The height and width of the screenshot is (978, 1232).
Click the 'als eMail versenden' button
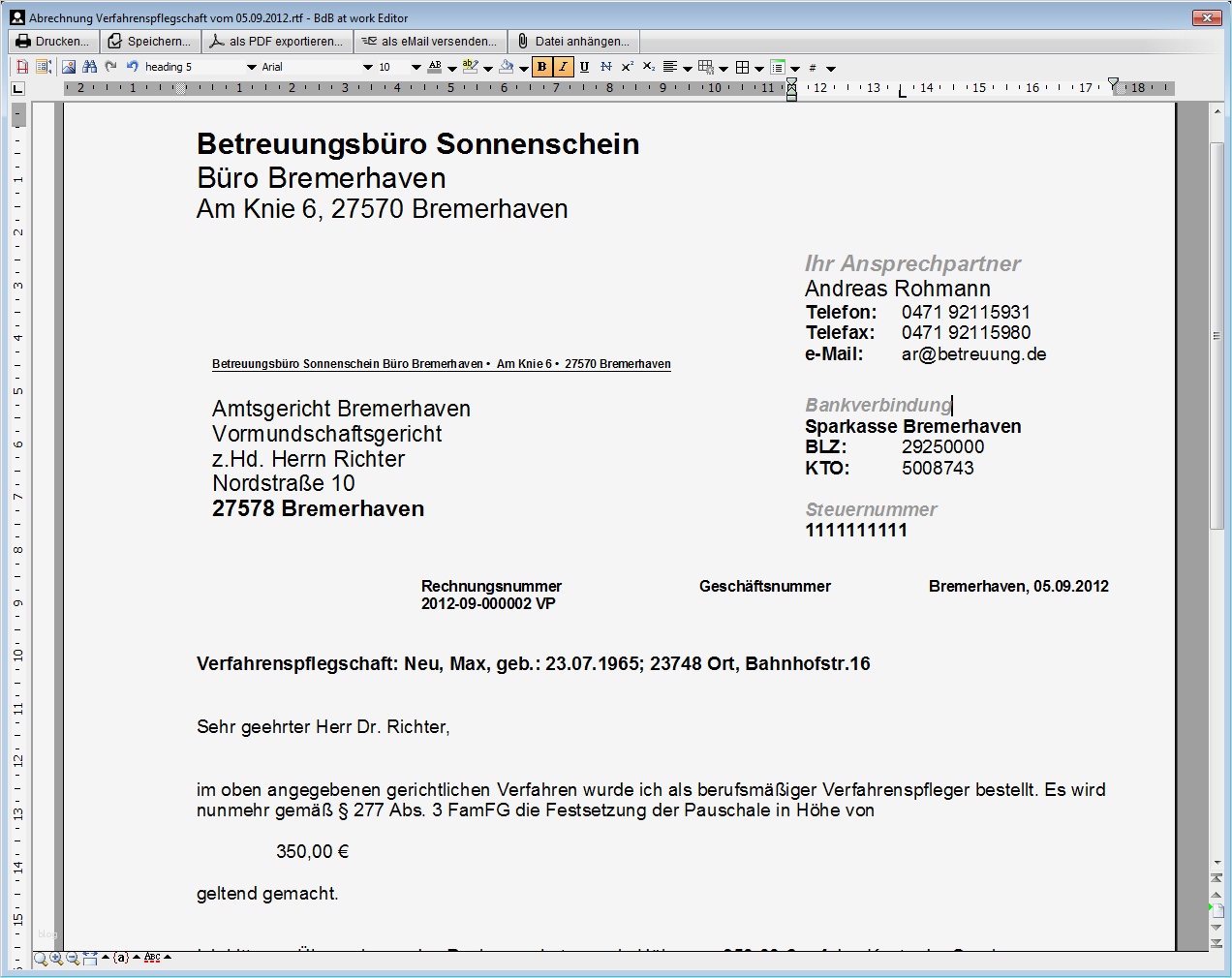pos(430,41)
